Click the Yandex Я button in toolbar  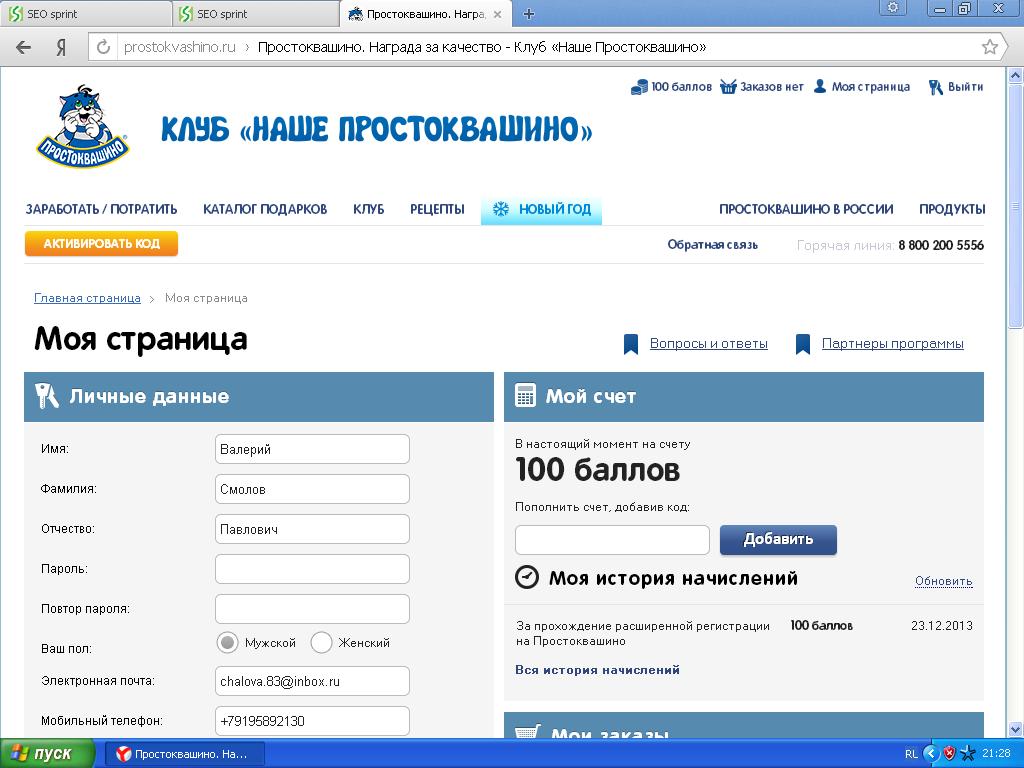61,47
